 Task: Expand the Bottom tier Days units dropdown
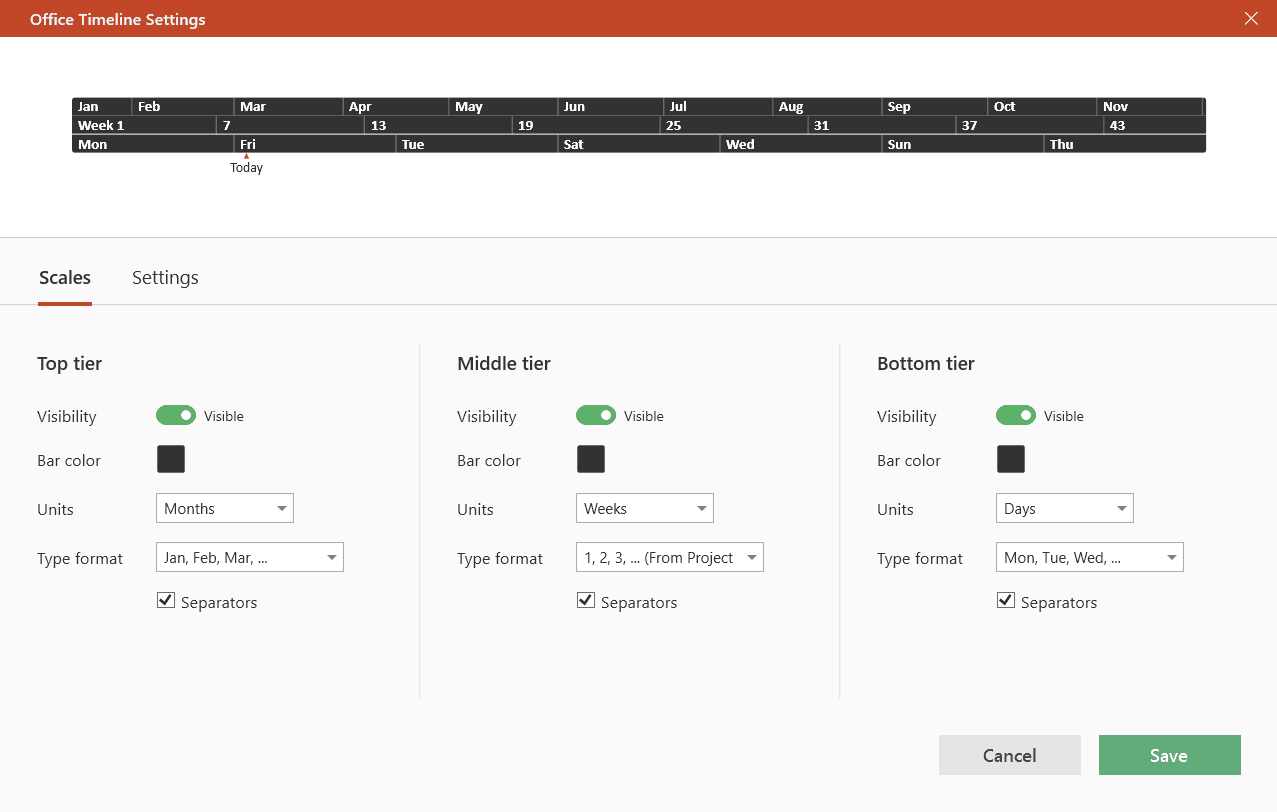tap(1065, 508)
